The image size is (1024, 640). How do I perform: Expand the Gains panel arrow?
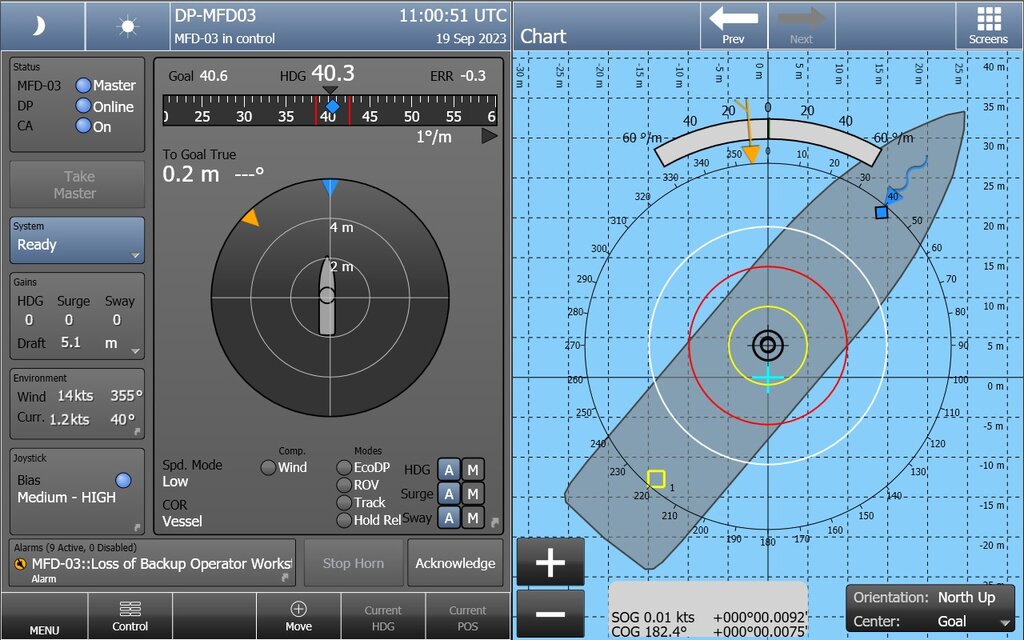[136, 351]
